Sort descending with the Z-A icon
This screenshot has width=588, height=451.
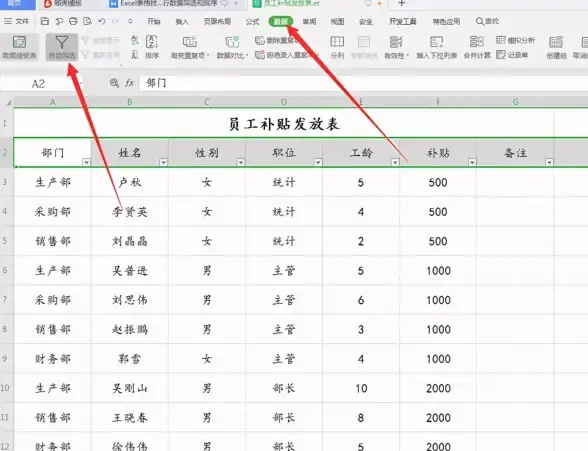tap(135, 55)
